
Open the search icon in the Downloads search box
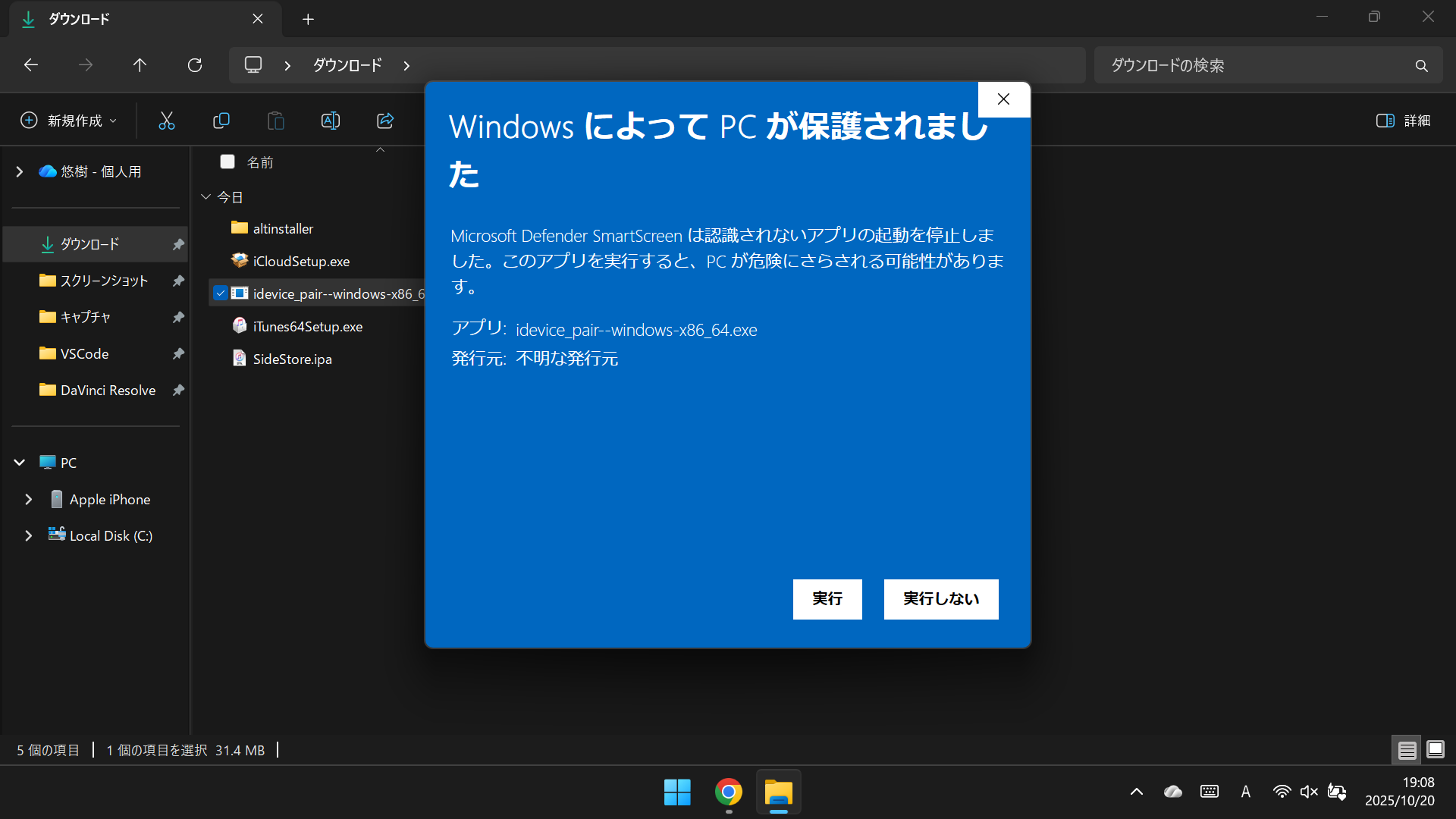1422,65
